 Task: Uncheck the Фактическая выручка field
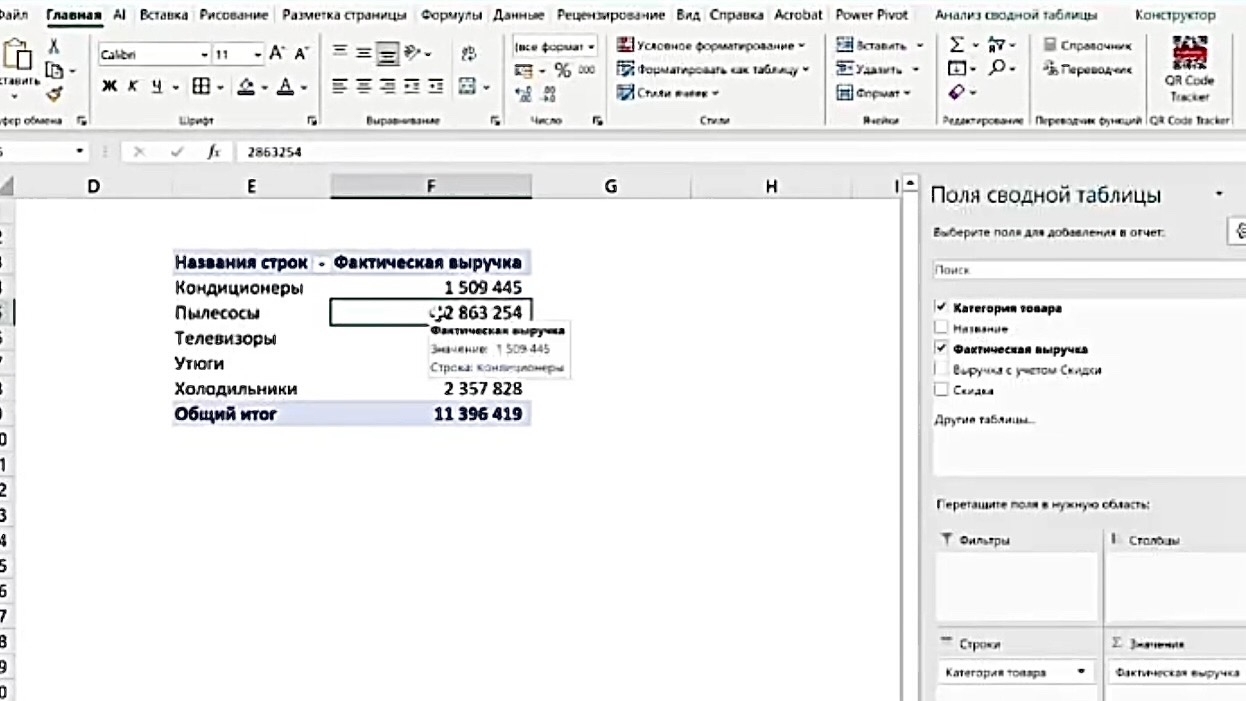tap(940, 348)
